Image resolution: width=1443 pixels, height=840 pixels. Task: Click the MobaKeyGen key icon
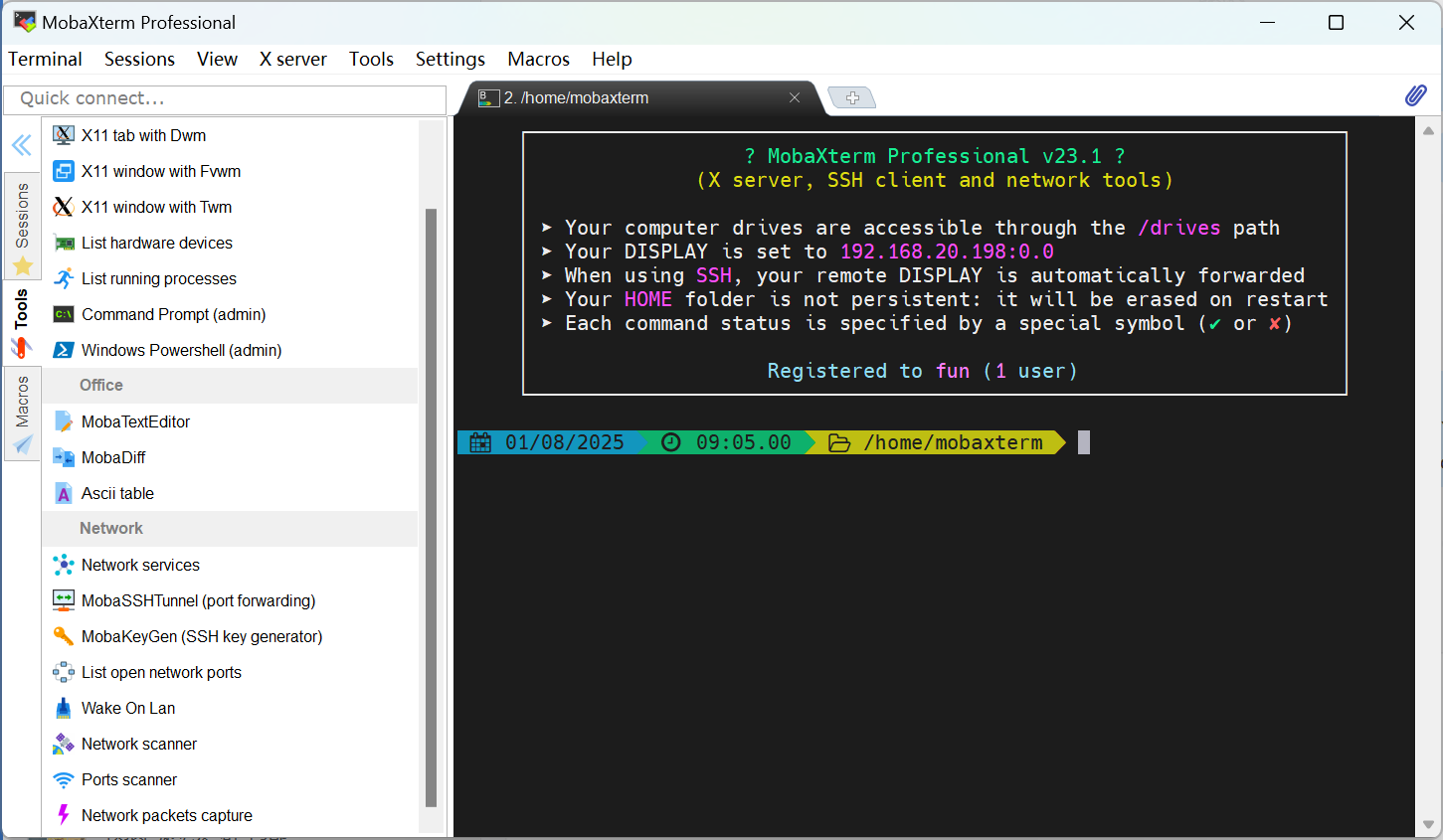pos(64,636)
